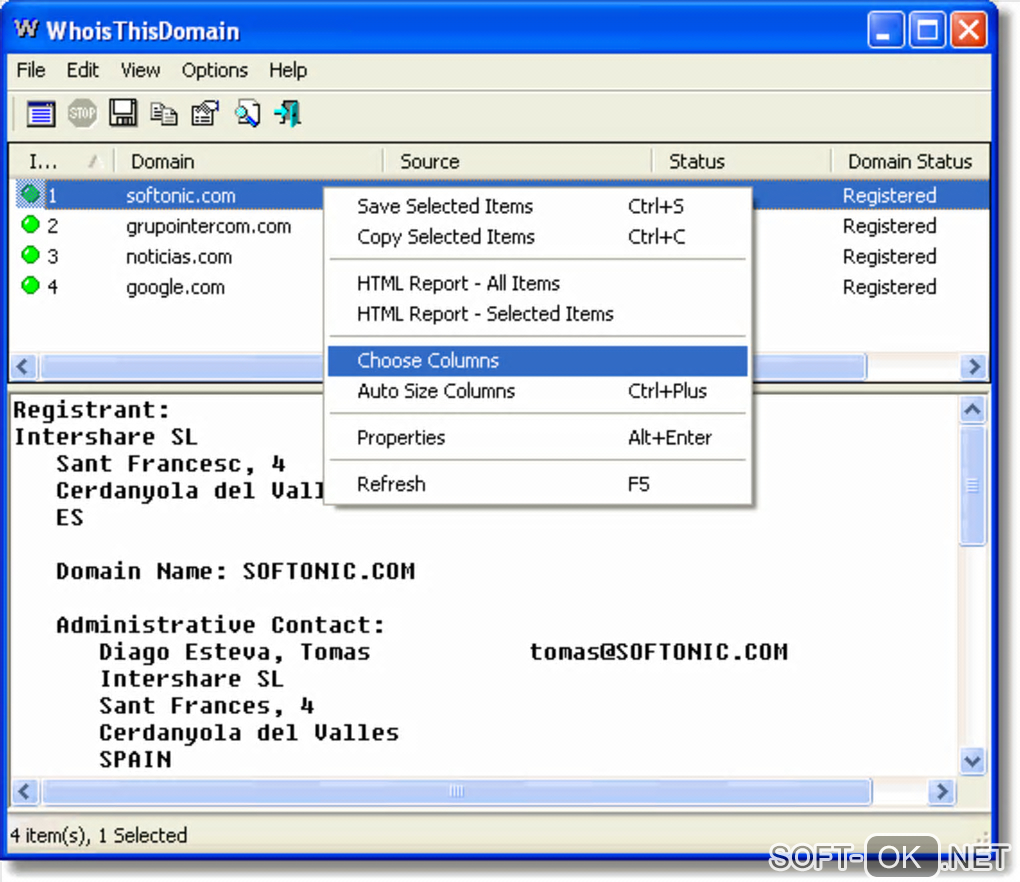This screenshot has height=882, width=1020.
Task: Click the domain list right scroll arrow
Action: [974, 366]
